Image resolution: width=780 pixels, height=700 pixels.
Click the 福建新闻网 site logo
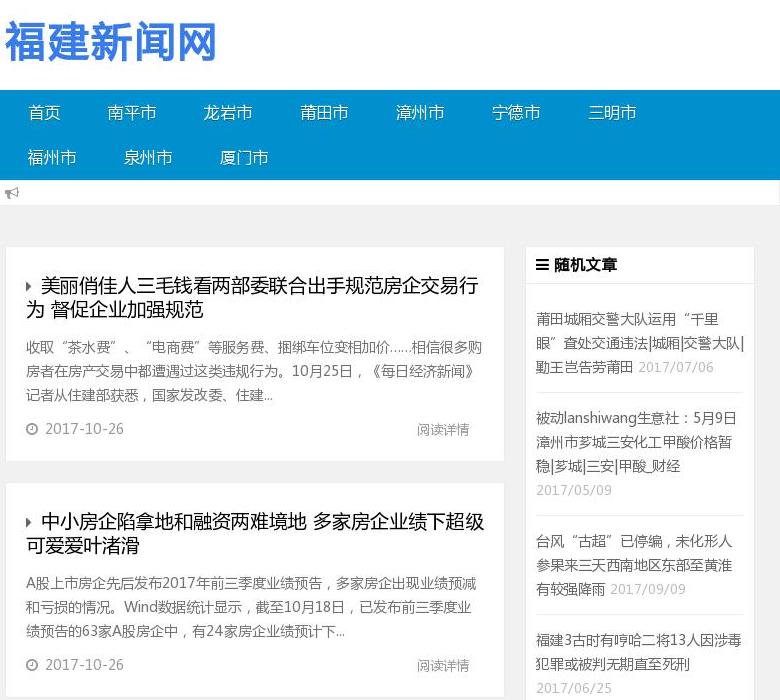[x=110, y=41]
